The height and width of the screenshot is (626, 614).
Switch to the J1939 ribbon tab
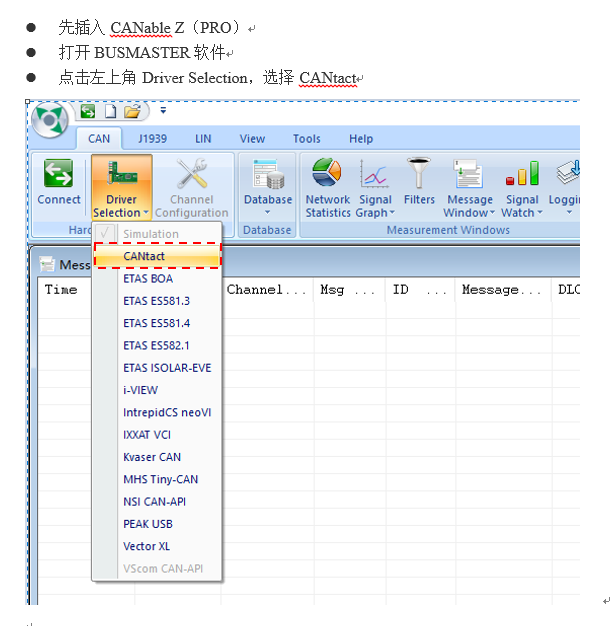[153, 139]
